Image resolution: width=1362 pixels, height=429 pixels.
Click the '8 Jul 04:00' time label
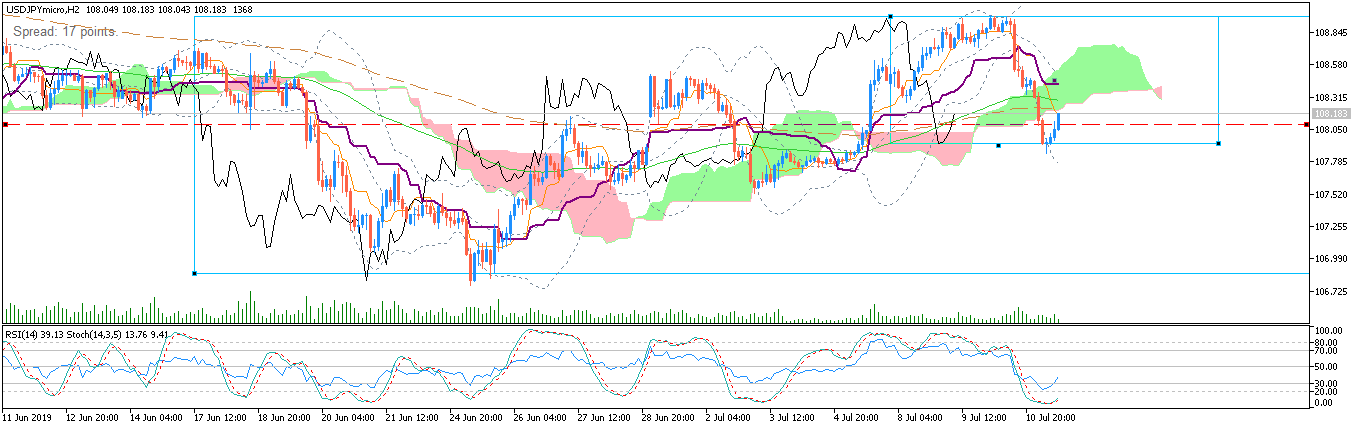point(919,416)
